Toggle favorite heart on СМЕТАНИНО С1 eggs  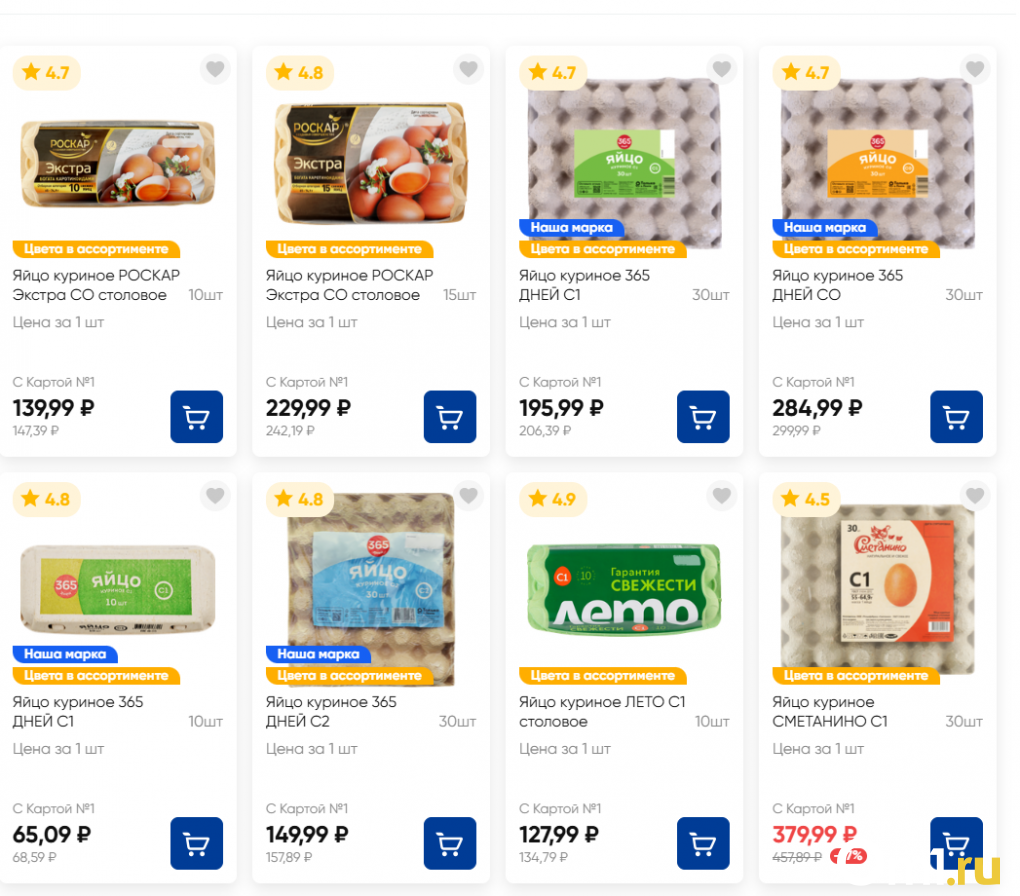[975, 495]
